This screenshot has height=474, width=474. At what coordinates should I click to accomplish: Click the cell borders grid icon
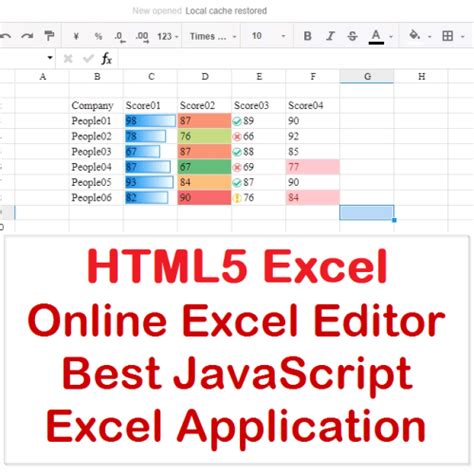pyautogui.click(x=447, y=36)
